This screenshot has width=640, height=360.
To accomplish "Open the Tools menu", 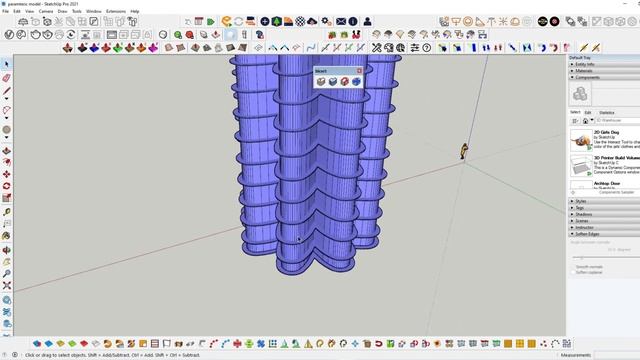I will point(77,11).
